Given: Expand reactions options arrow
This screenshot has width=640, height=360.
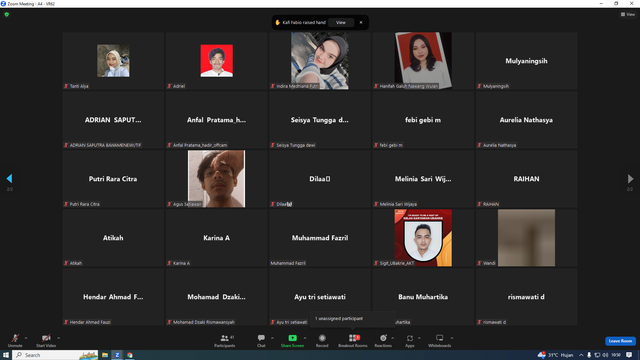Looking at the screenshot, I should (x=393, y=338).
